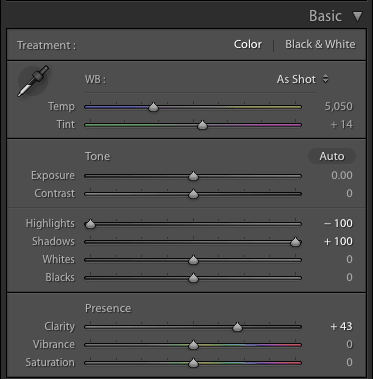Pick the White Balance Selector eyedropper tool
Image resolution: width=373 pixels, height=379 pixels.
coord(33,81)
